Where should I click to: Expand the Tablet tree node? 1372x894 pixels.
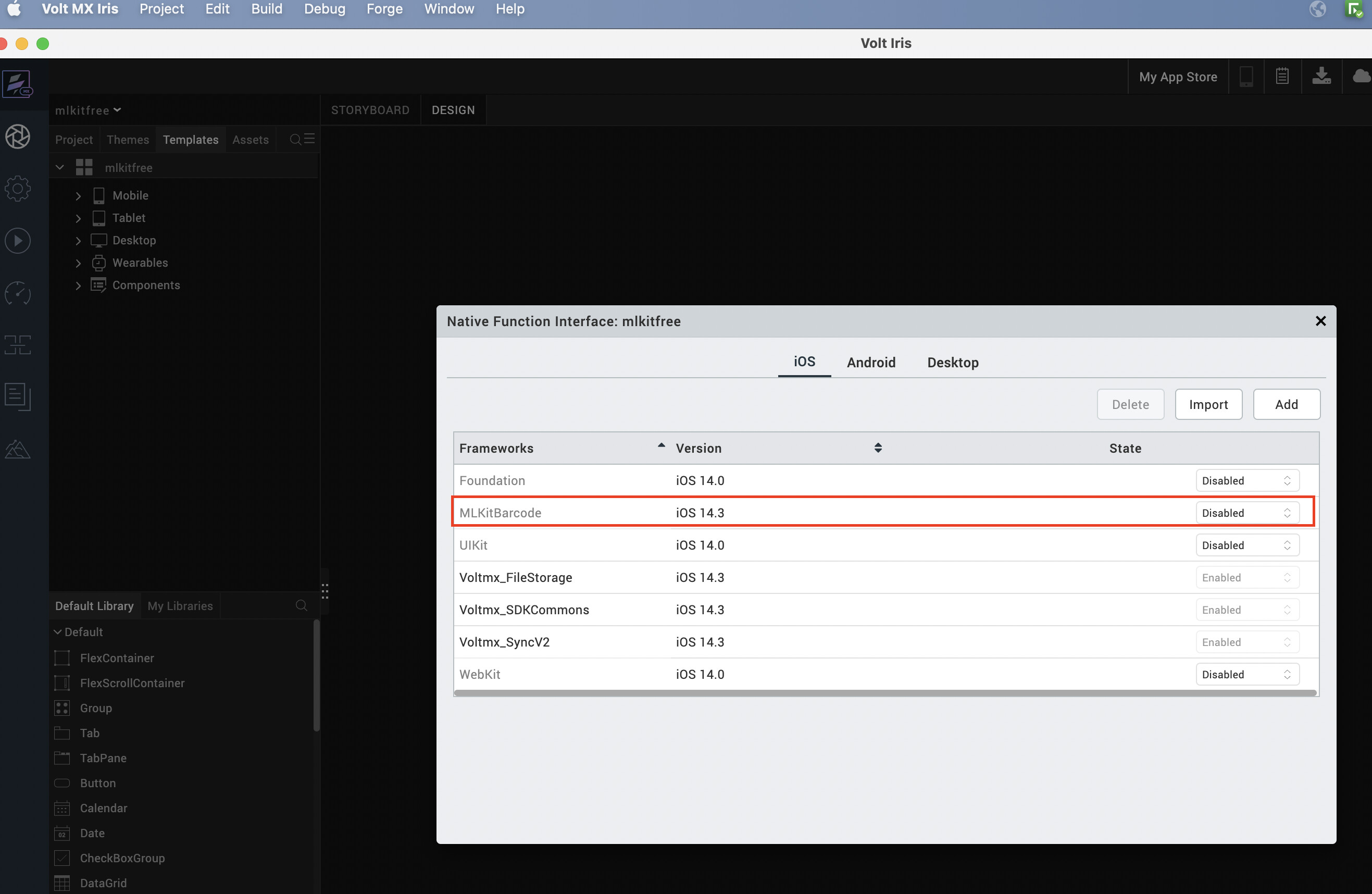(x=79, y=218)
